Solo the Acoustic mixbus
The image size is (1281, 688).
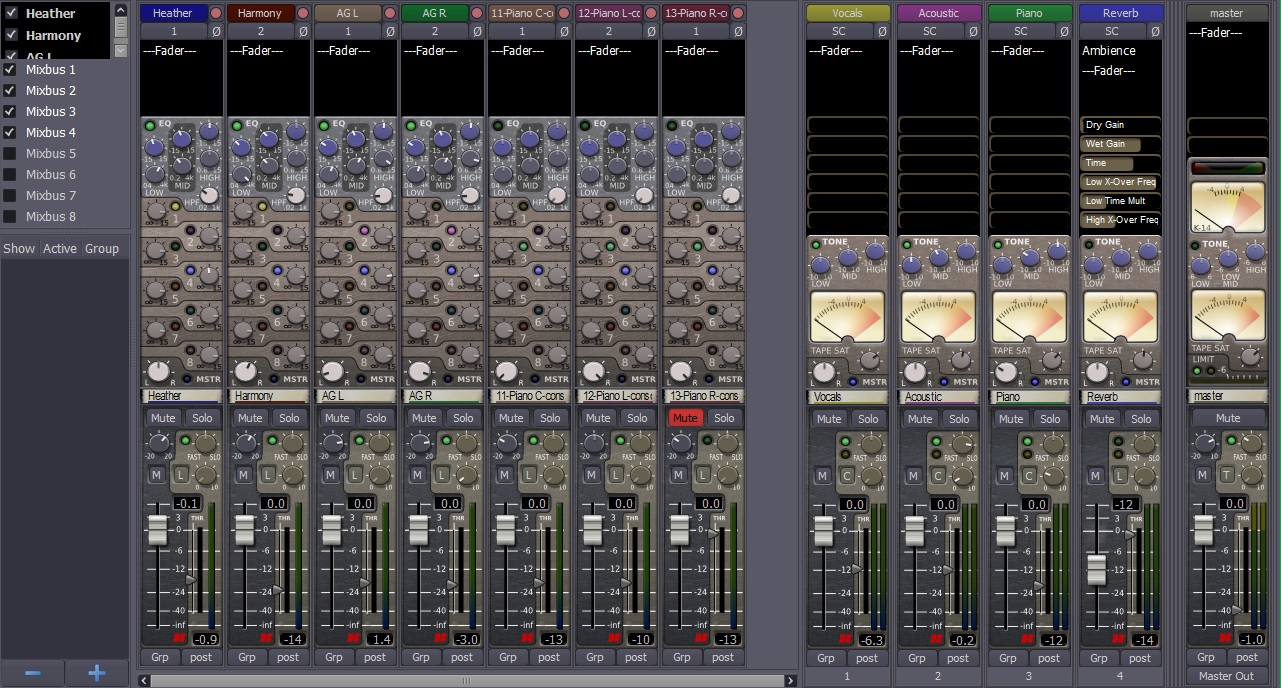[959, 419]
